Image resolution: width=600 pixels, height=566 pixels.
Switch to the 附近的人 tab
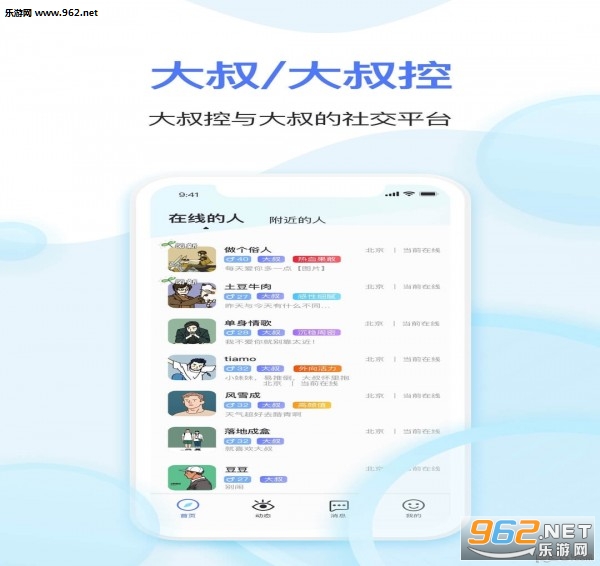(297, 220)
